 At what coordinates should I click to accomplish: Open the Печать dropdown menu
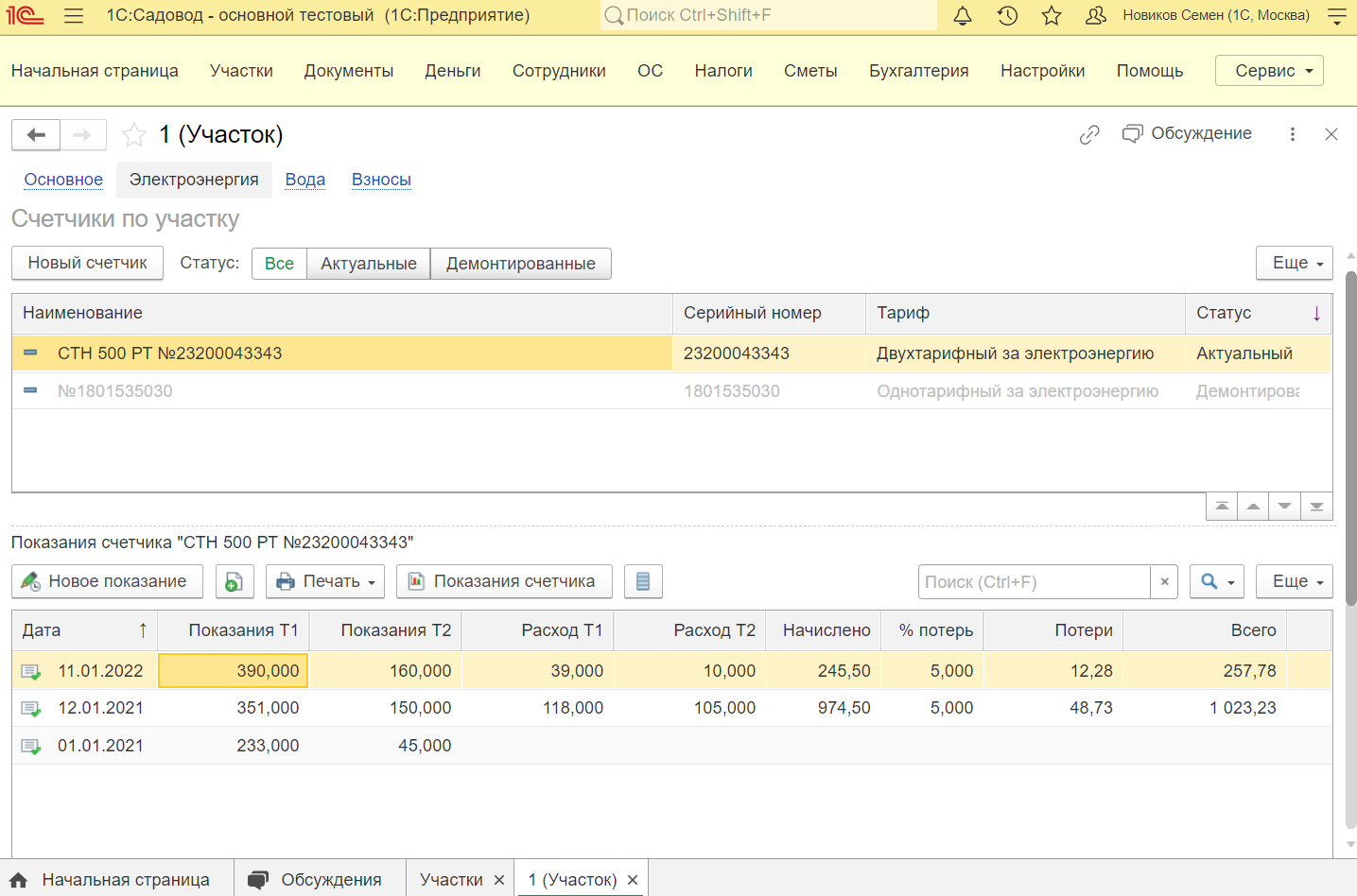pos(326,582)
